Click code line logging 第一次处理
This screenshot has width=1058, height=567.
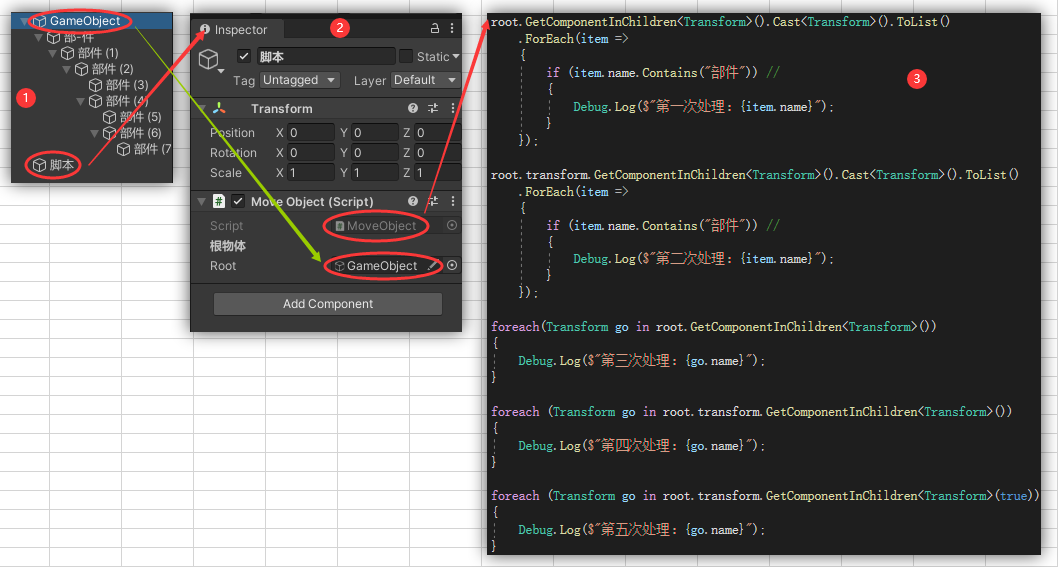click(703, 107)
